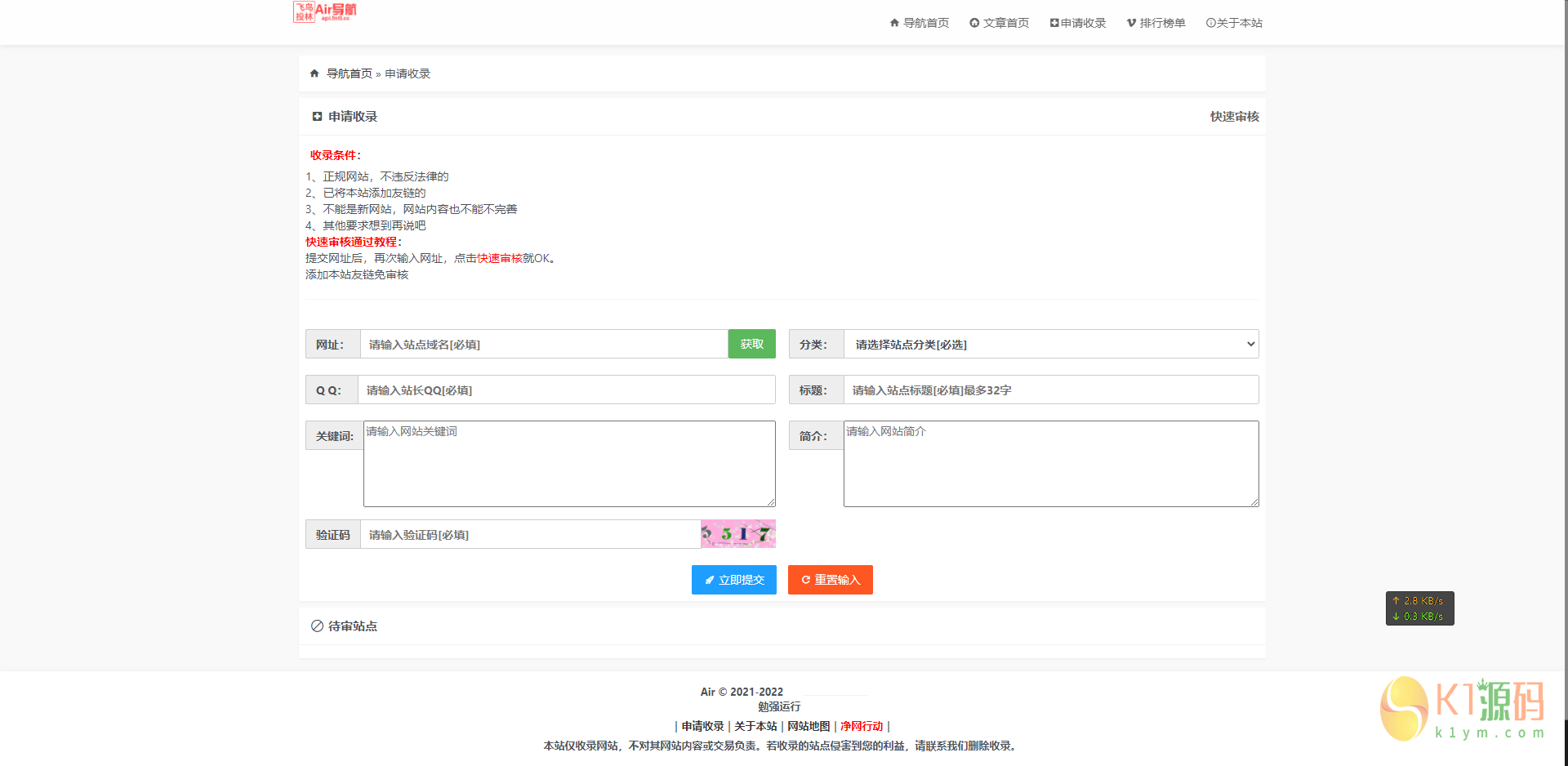Image resolution: width=1568 pixels, height=766 pixels.
Task: Click the Air导航 logo
Action: 326,12
